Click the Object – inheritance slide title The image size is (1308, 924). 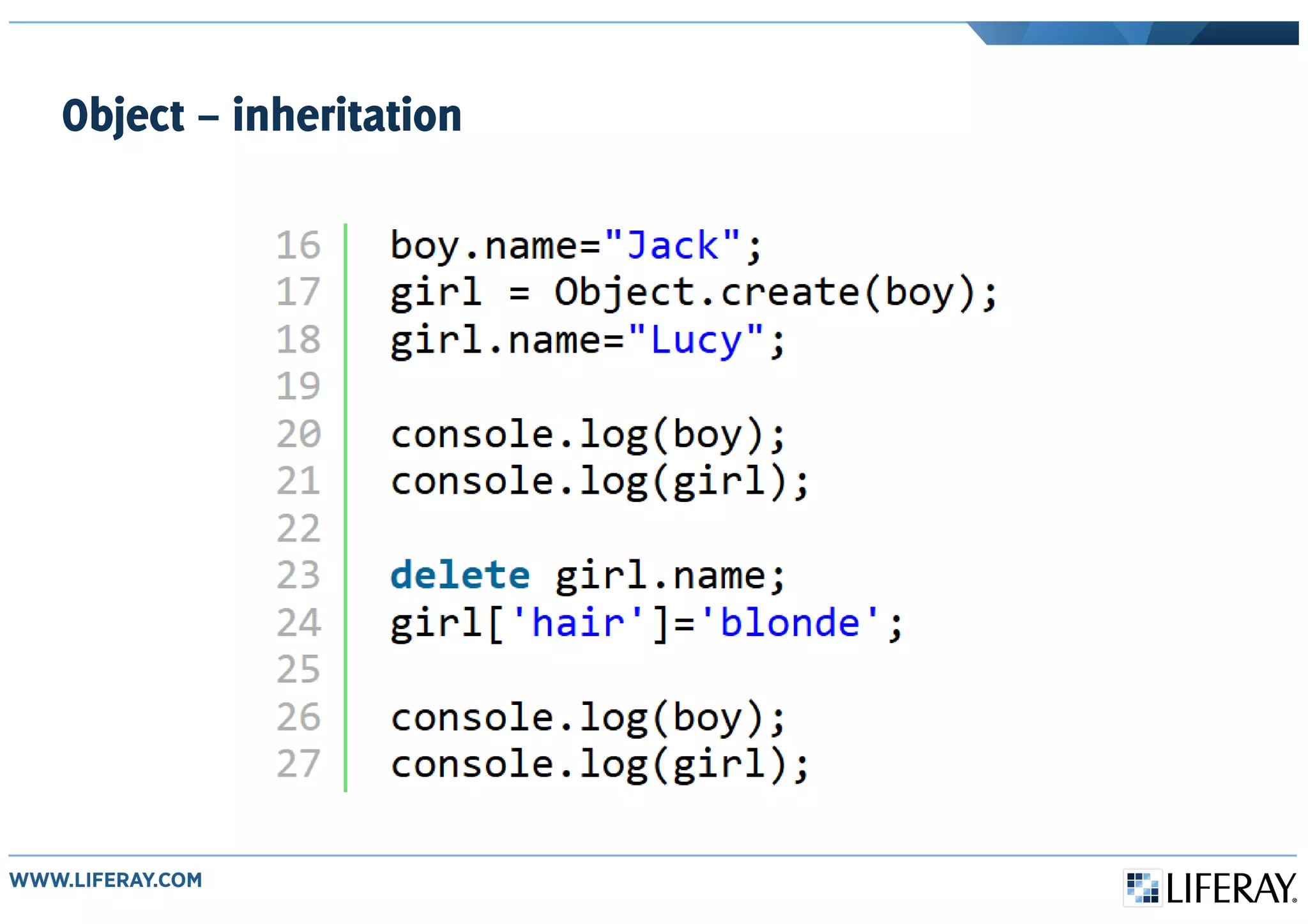(x=261, y=116)
